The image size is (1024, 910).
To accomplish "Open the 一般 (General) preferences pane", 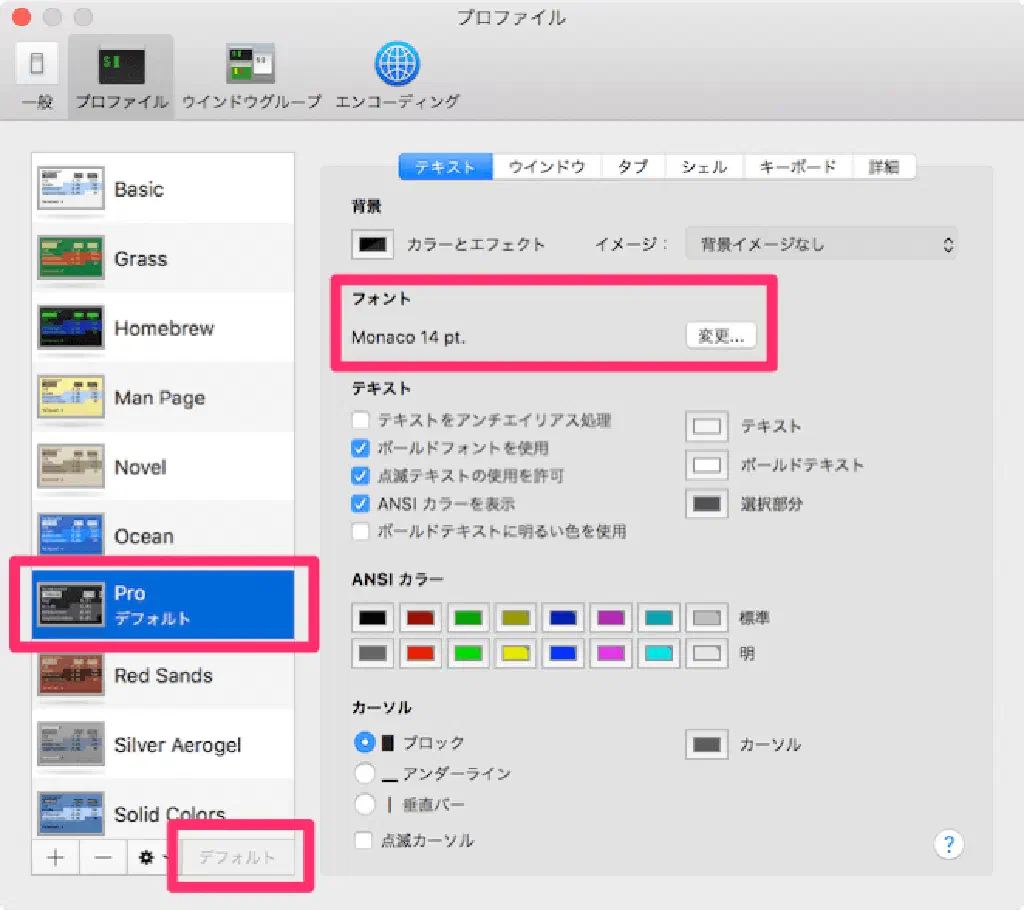I will click(x=36, y=77).
